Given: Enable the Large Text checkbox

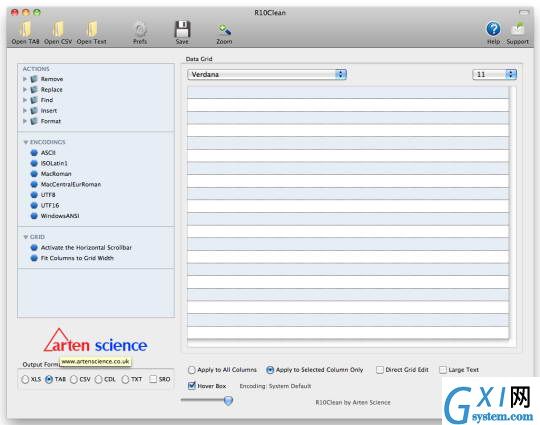Looking at the screenshot, I should click(443, 370).
